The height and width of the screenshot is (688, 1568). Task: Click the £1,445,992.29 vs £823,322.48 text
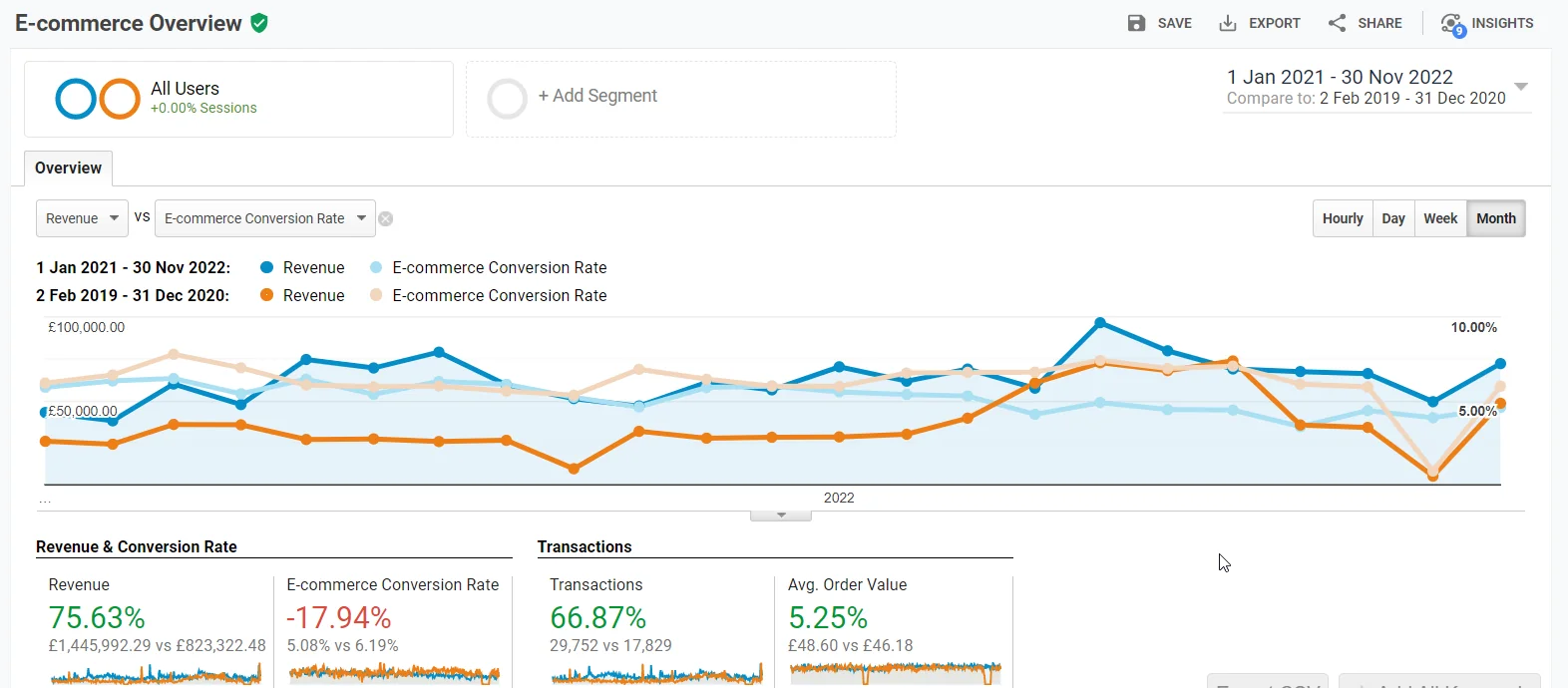pos(158,645)
